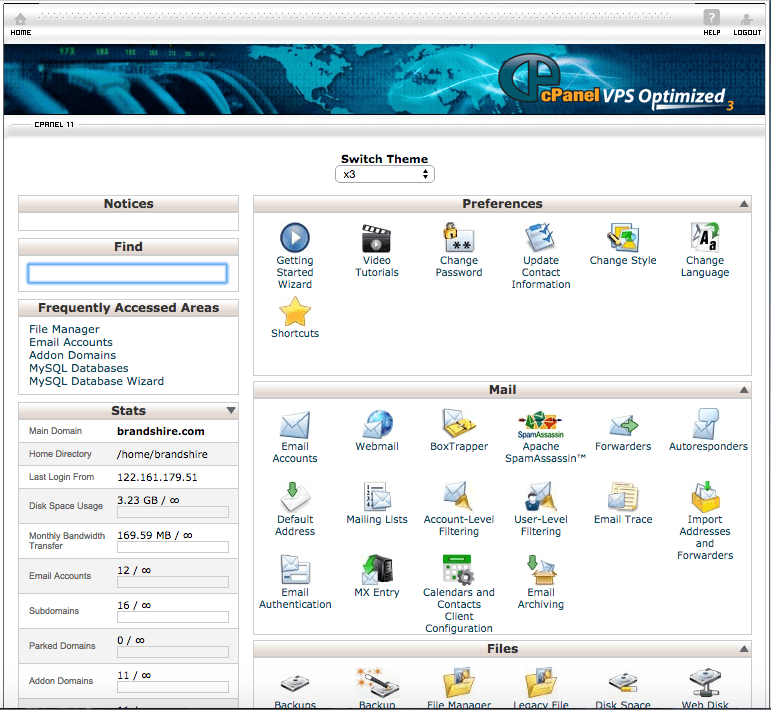The width and height of the screenshot is (771, 710).
Task: Click the Addon Domains link
Action: point(72,355)
